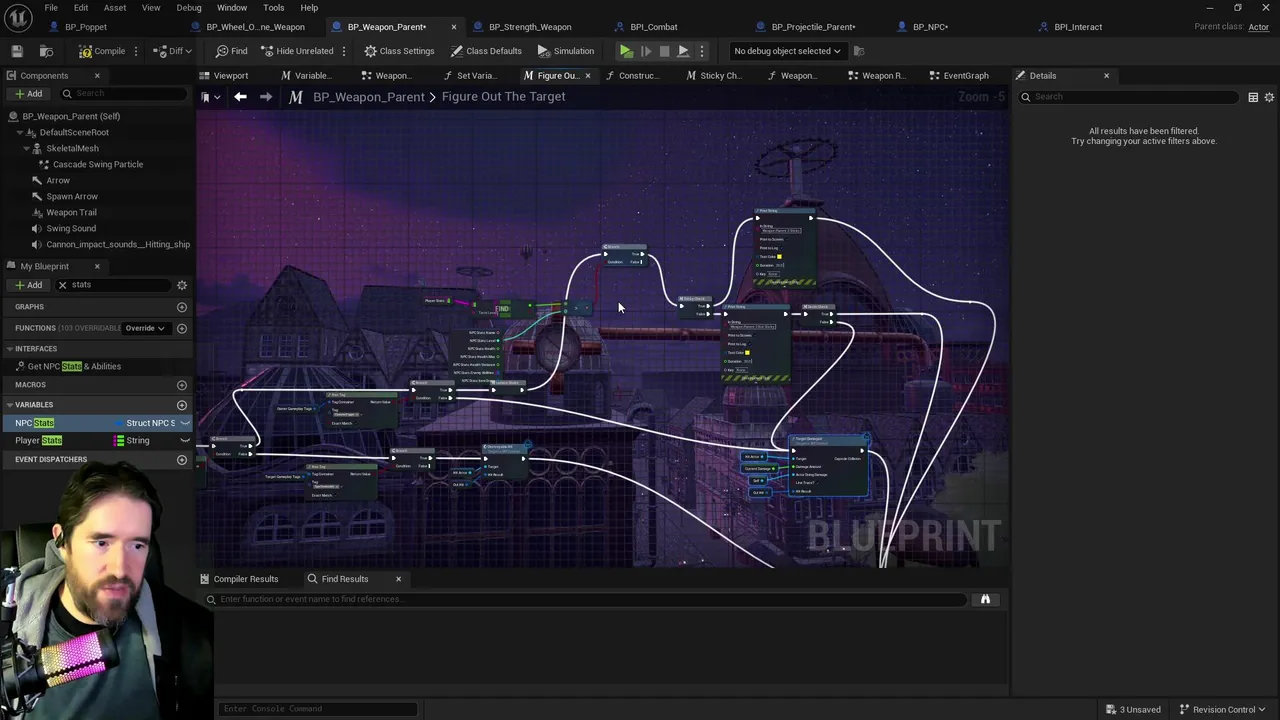Open the function Override dropdown
The width and height of the screenshot is (1280, 720).
coord(145,328)
